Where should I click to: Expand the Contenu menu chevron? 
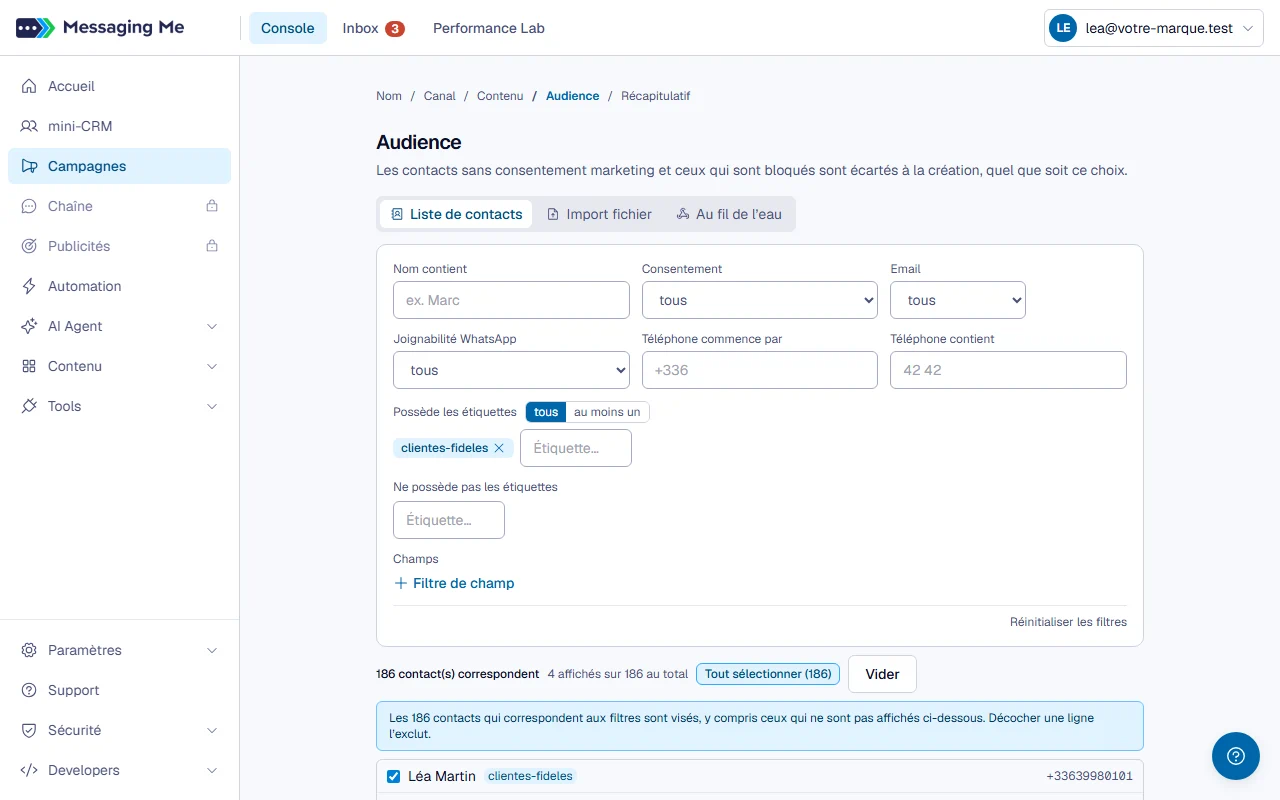coord(212,366)
